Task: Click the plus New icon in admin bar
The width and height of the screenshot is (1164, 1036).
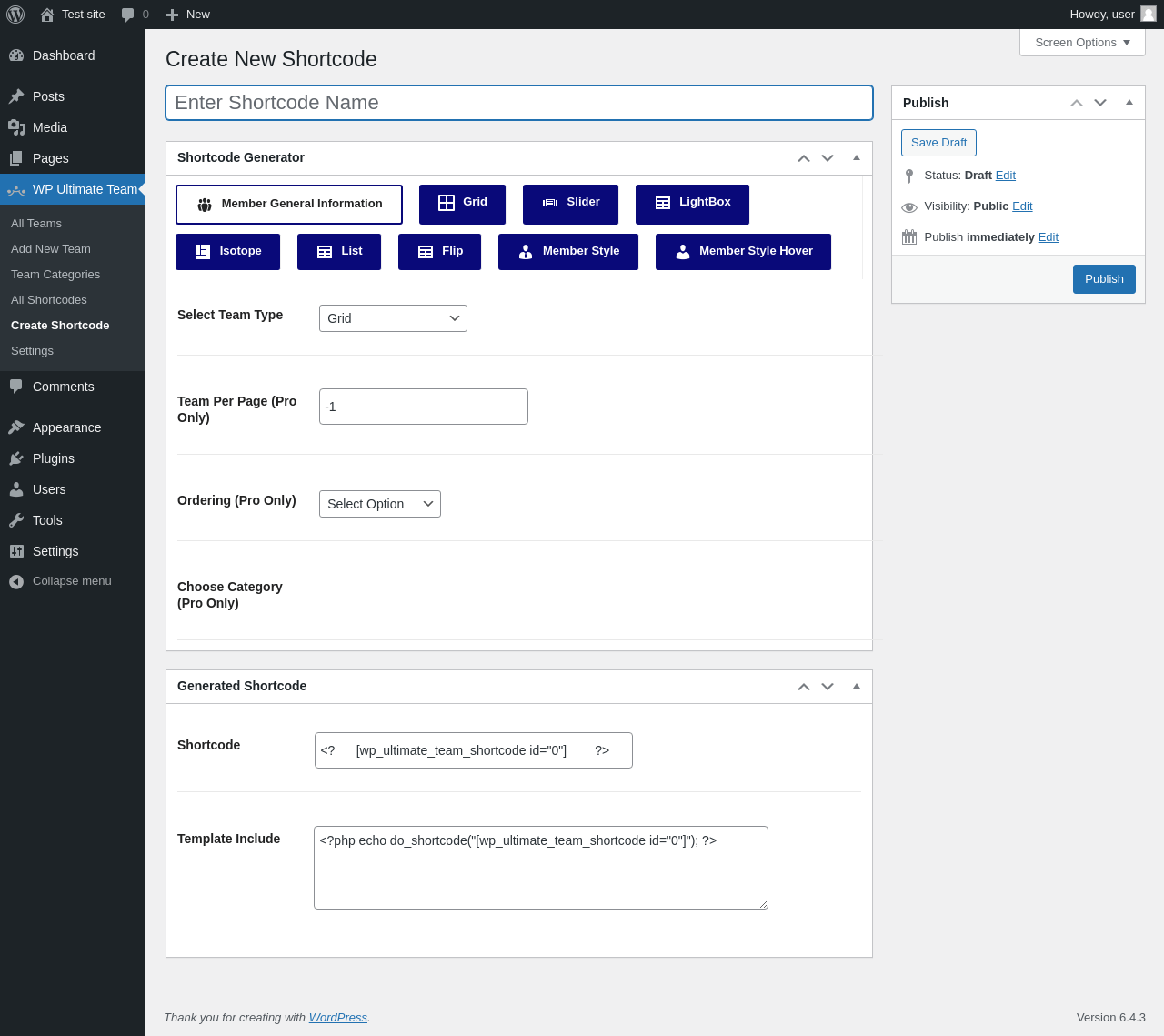Action: point(172,15)
